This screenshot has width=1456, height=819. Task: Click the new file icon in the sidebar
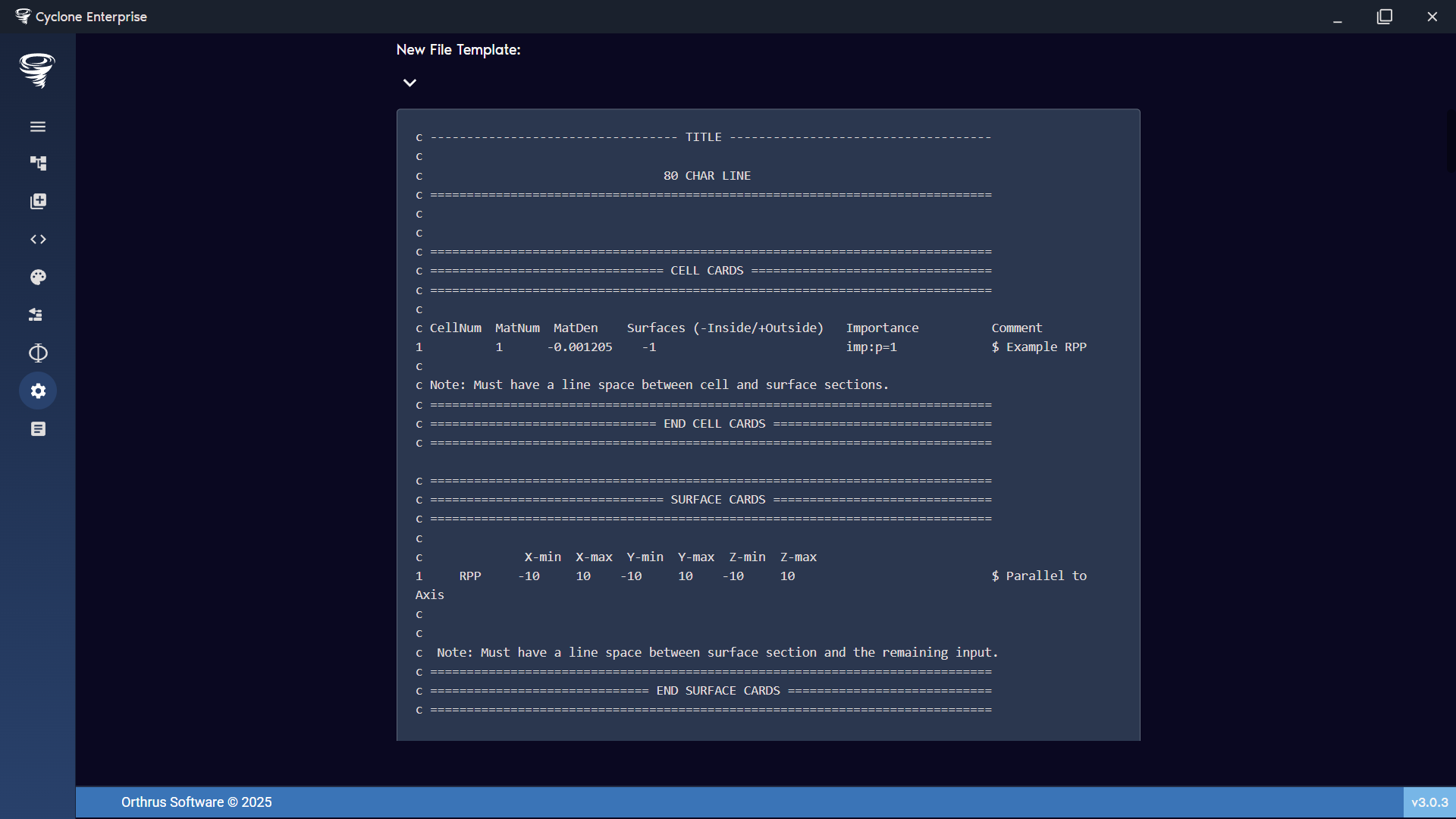37,201
